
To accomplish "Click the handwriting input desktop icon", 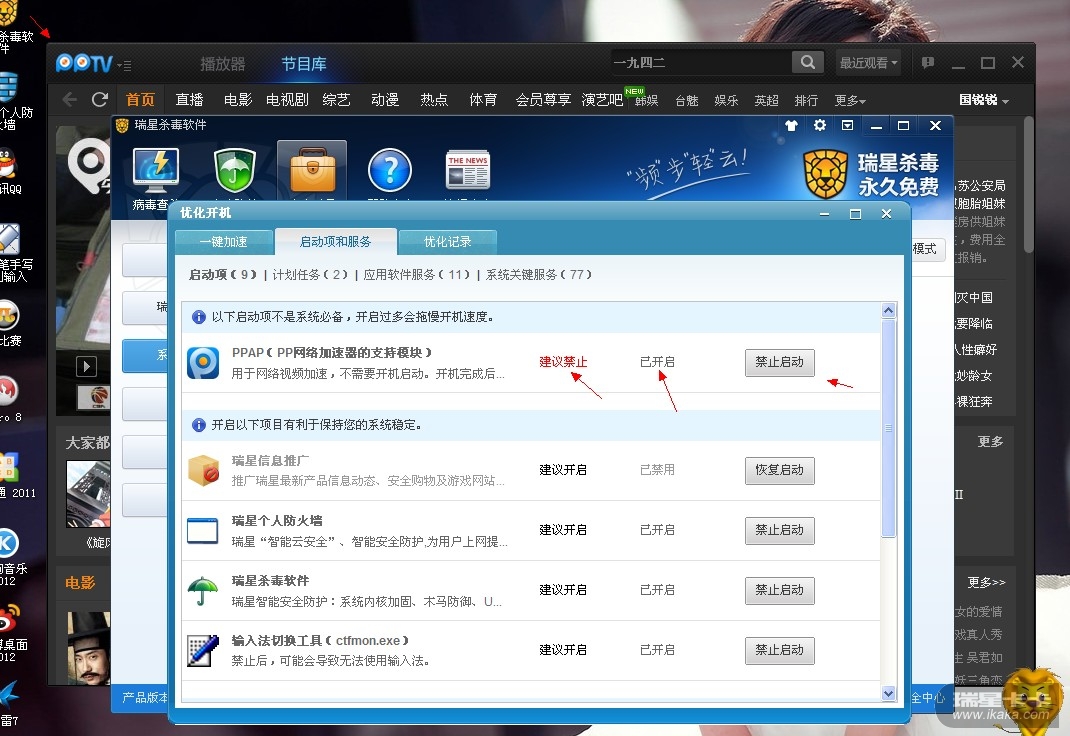I will pos(10,240).
